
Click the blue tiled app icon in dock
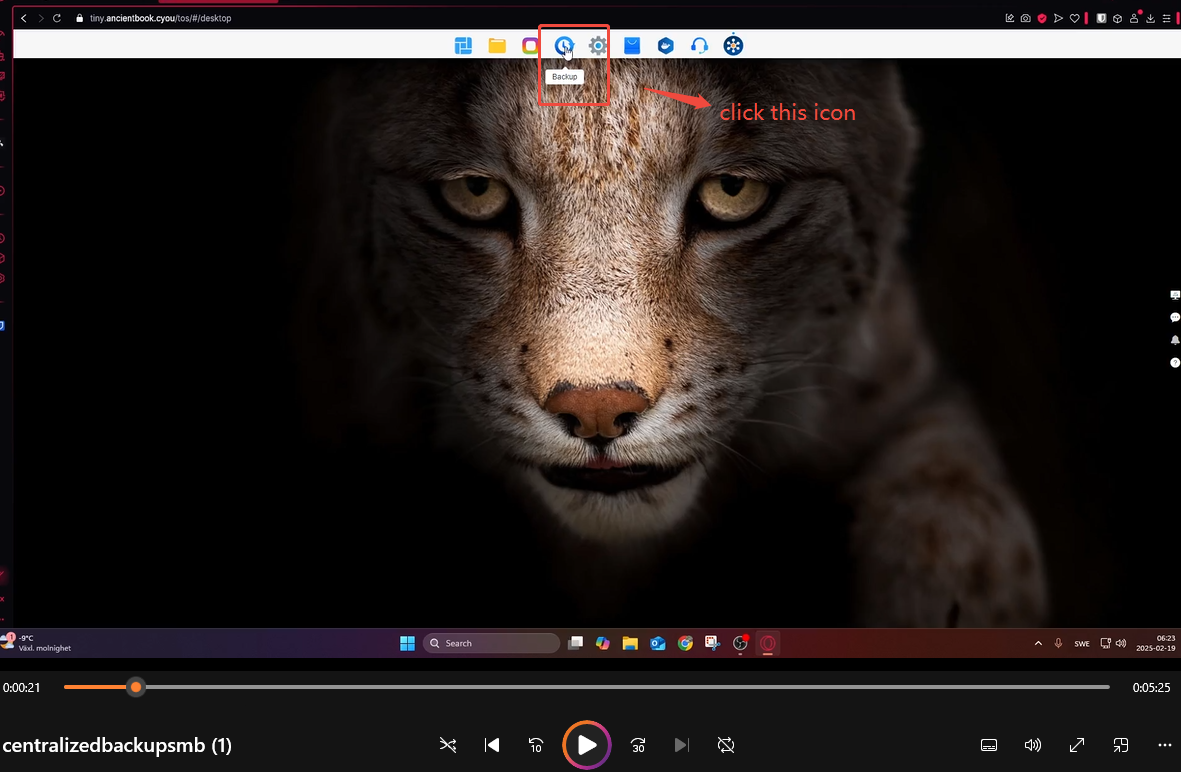point(463,46)
